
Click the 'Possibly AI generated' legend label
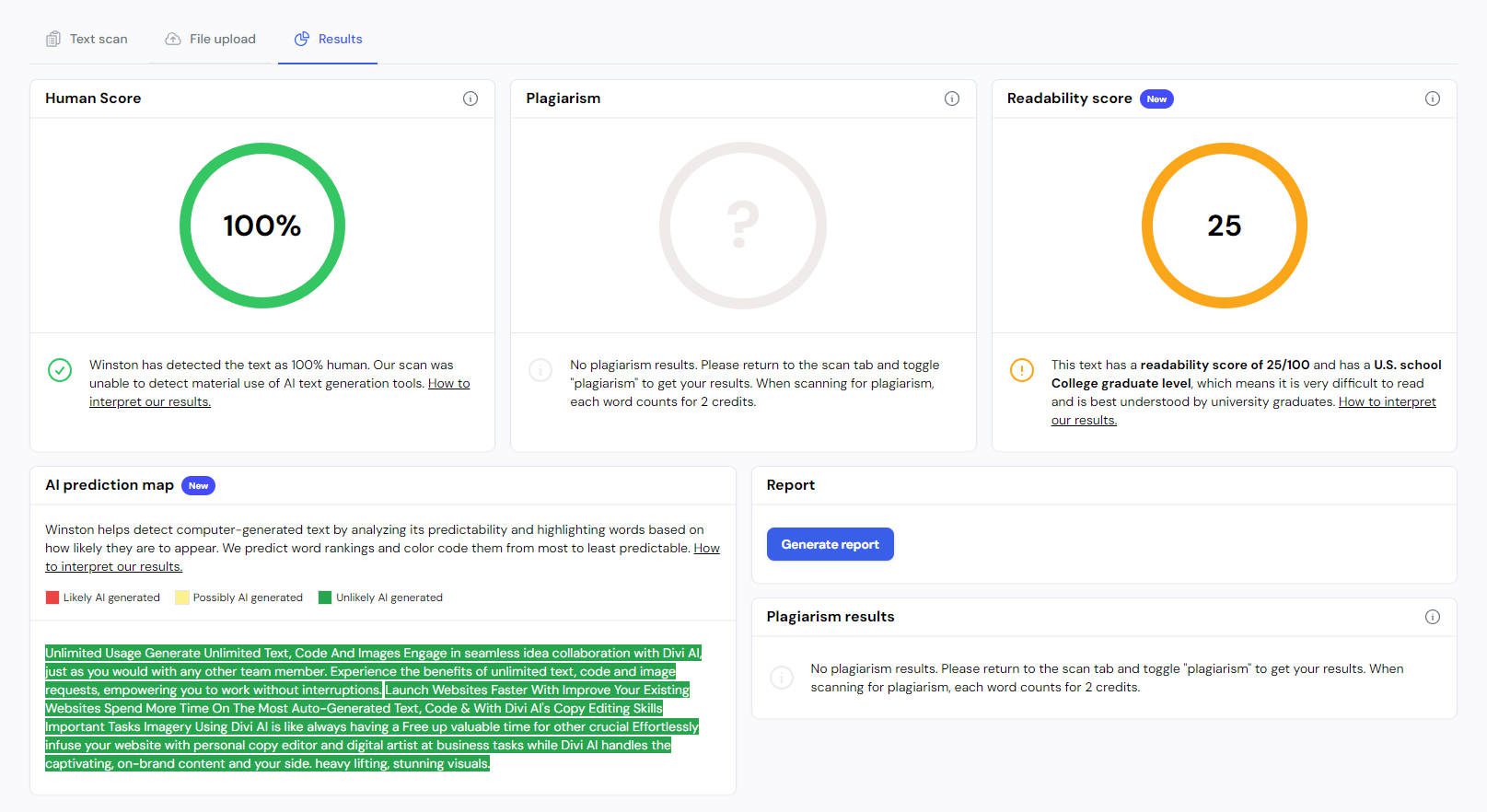click(x=248, y=597)
